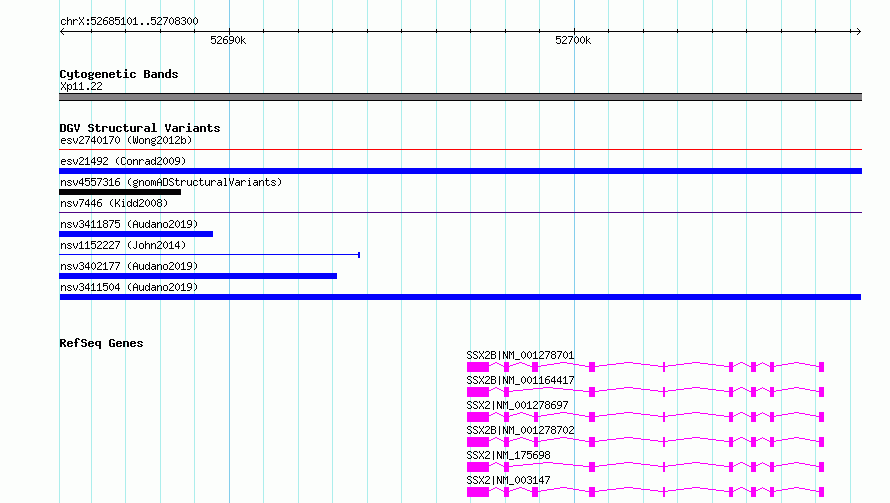
Task: Click the SSX2|NM_001278697 transcript label
Action: point(517,405)
